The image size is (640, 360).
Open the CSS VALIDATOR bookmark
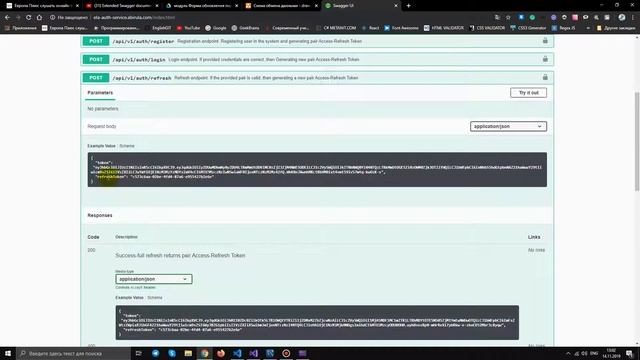click(x=487, y=28)
